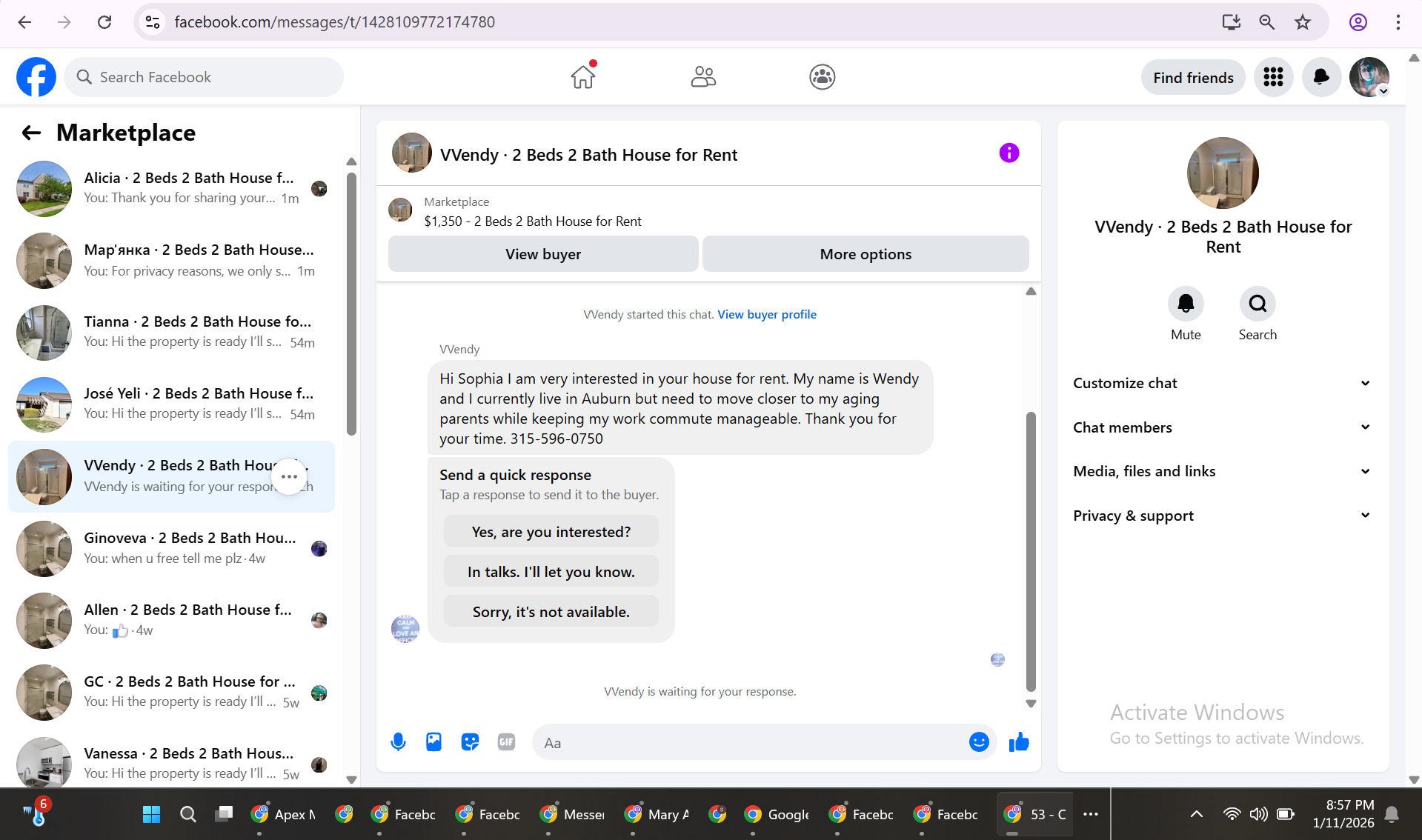1422x840 pixels.
Task: Choose a sticker icon
Action: (470, 741)
